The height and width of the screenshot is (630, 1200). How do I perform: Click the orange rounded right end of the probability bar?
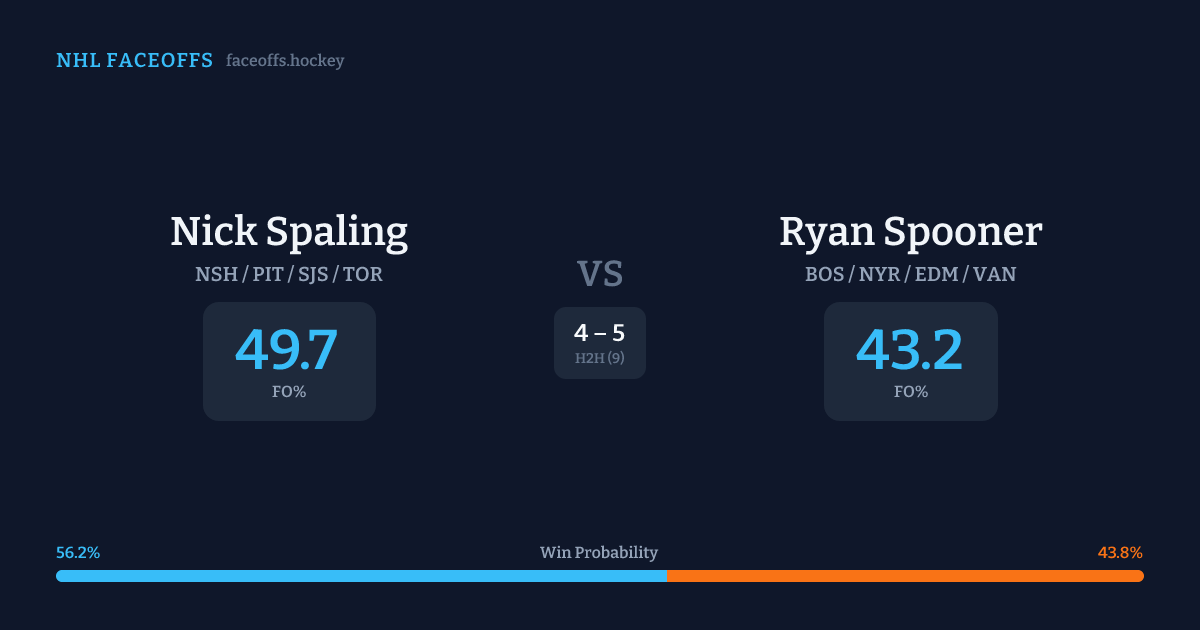tap(1139, 576)
